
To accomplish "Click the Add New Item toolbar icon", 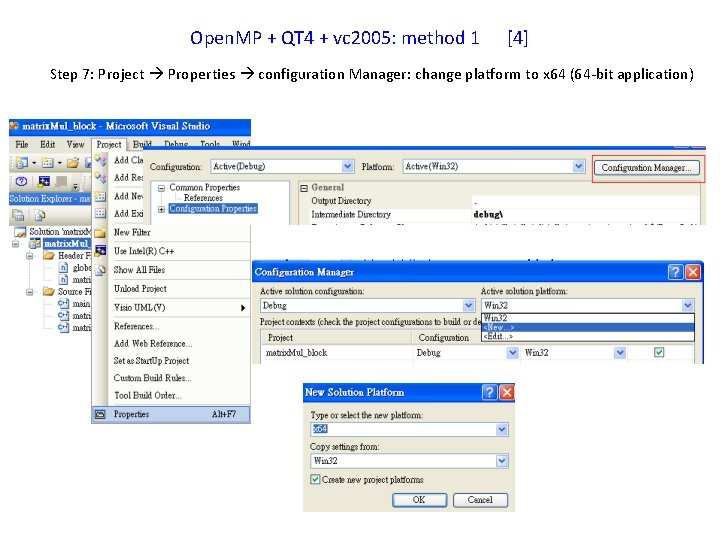I will [x=47, y=163].
